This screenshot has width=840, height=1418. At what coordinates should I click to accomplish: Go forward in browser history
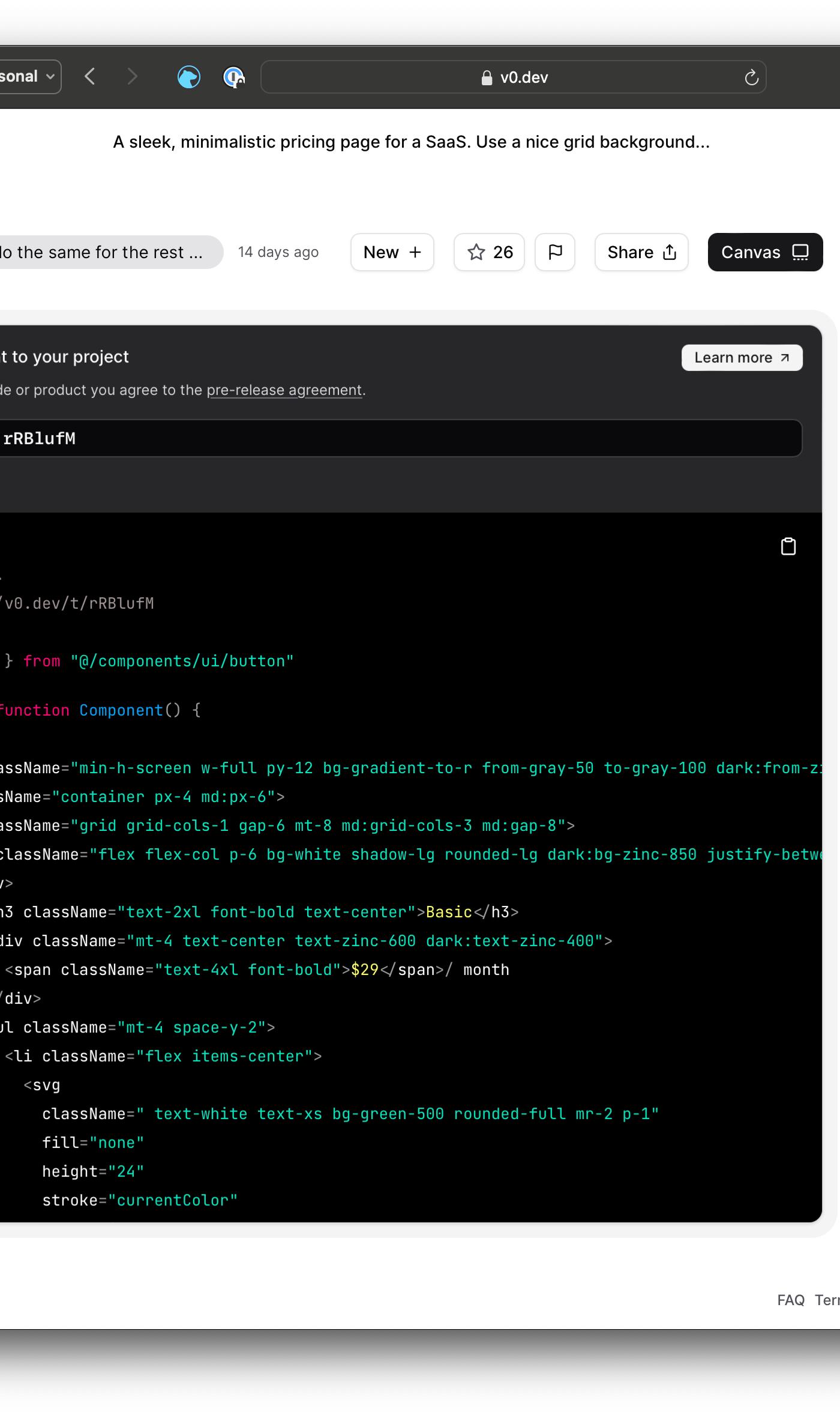(133, 77)
